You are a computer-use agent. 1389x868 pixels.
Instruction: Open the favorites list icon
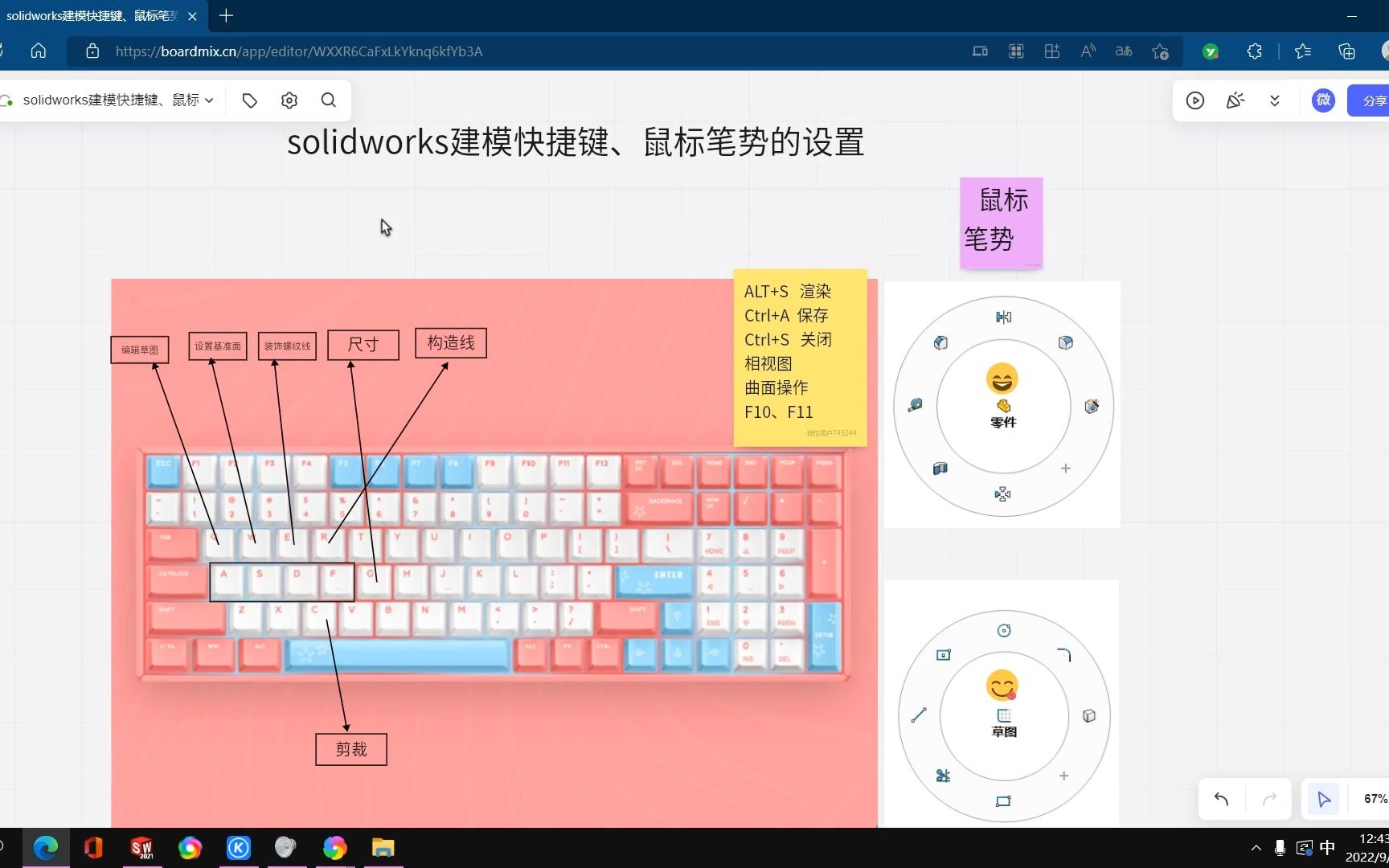click(x=1303, y=51)
